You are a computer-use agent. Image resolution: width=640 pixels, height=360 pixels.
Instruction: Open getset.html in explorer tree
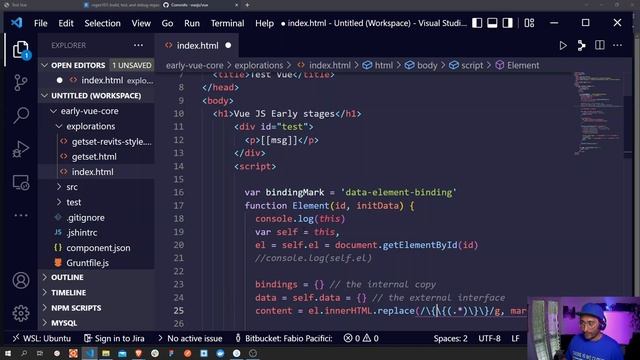tap(97, 157)
